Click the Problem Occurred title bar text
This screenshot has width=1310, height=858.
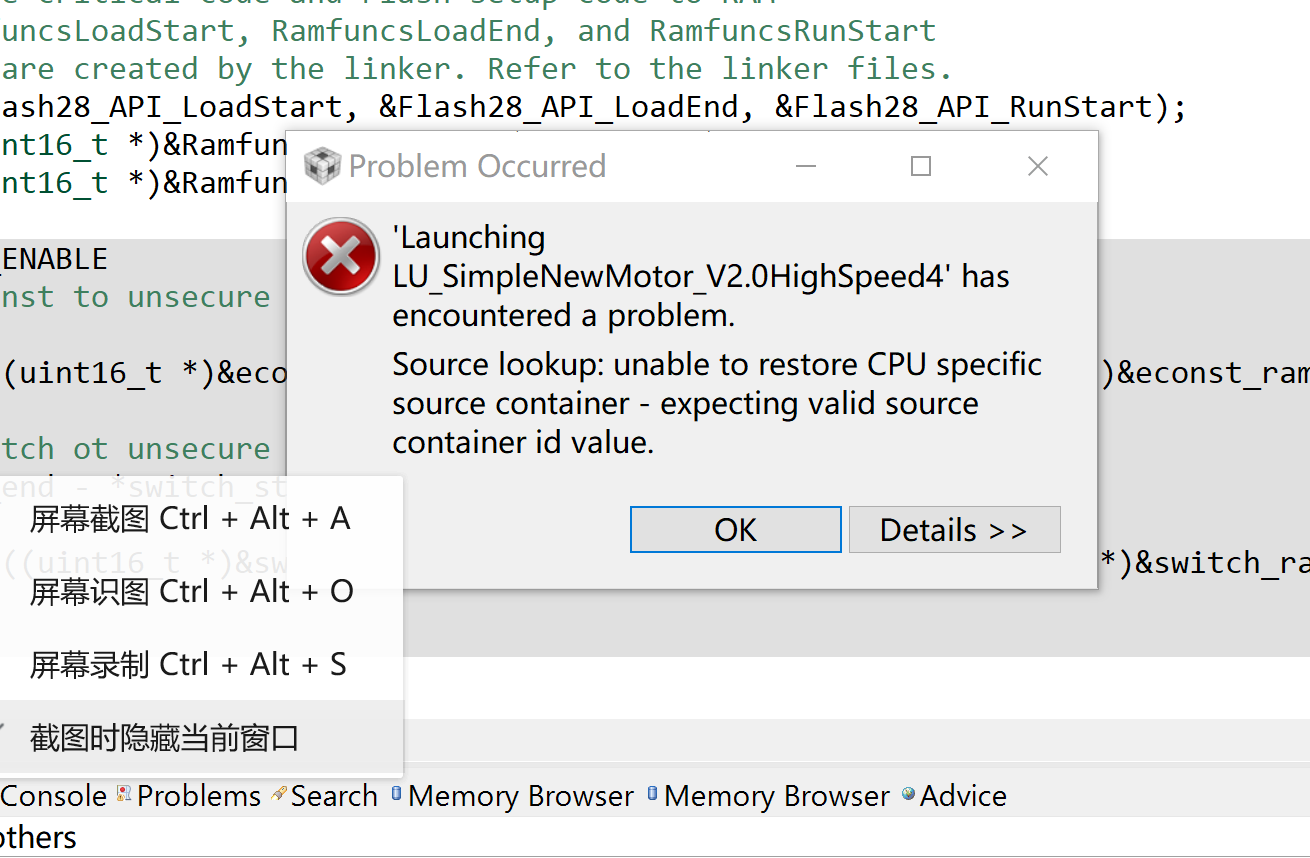click(477, 166)
